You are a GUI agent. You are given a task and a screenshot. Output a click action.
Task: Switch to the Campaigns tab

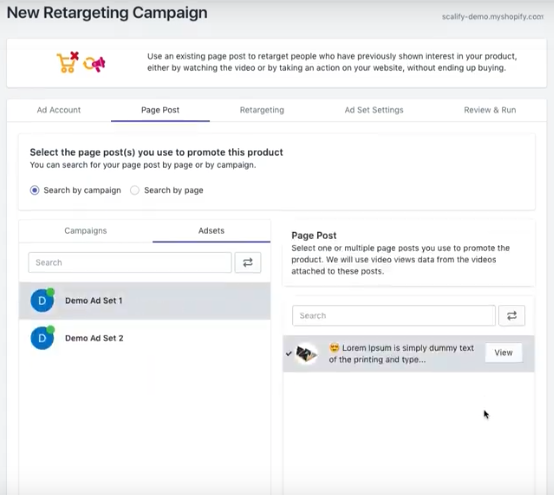[86, 231]
